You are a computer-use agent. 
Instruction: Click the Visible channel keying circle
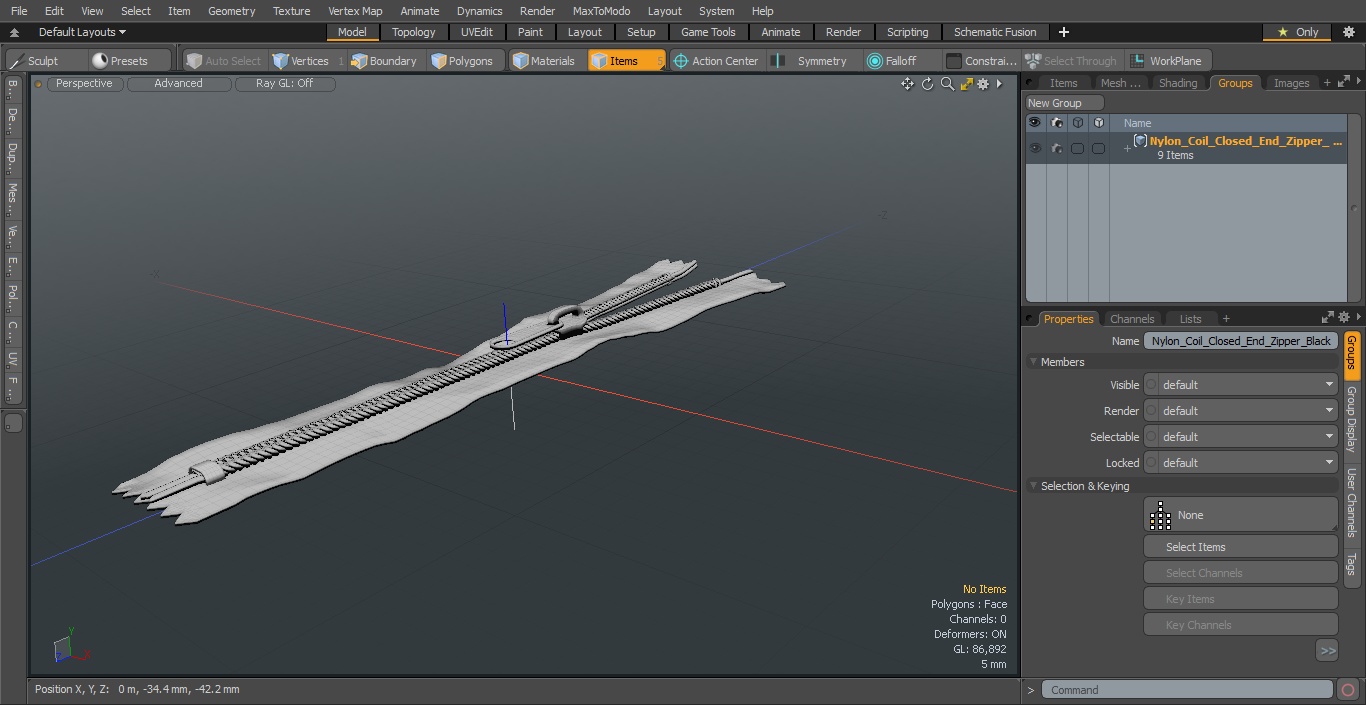tap(1151, 385)
